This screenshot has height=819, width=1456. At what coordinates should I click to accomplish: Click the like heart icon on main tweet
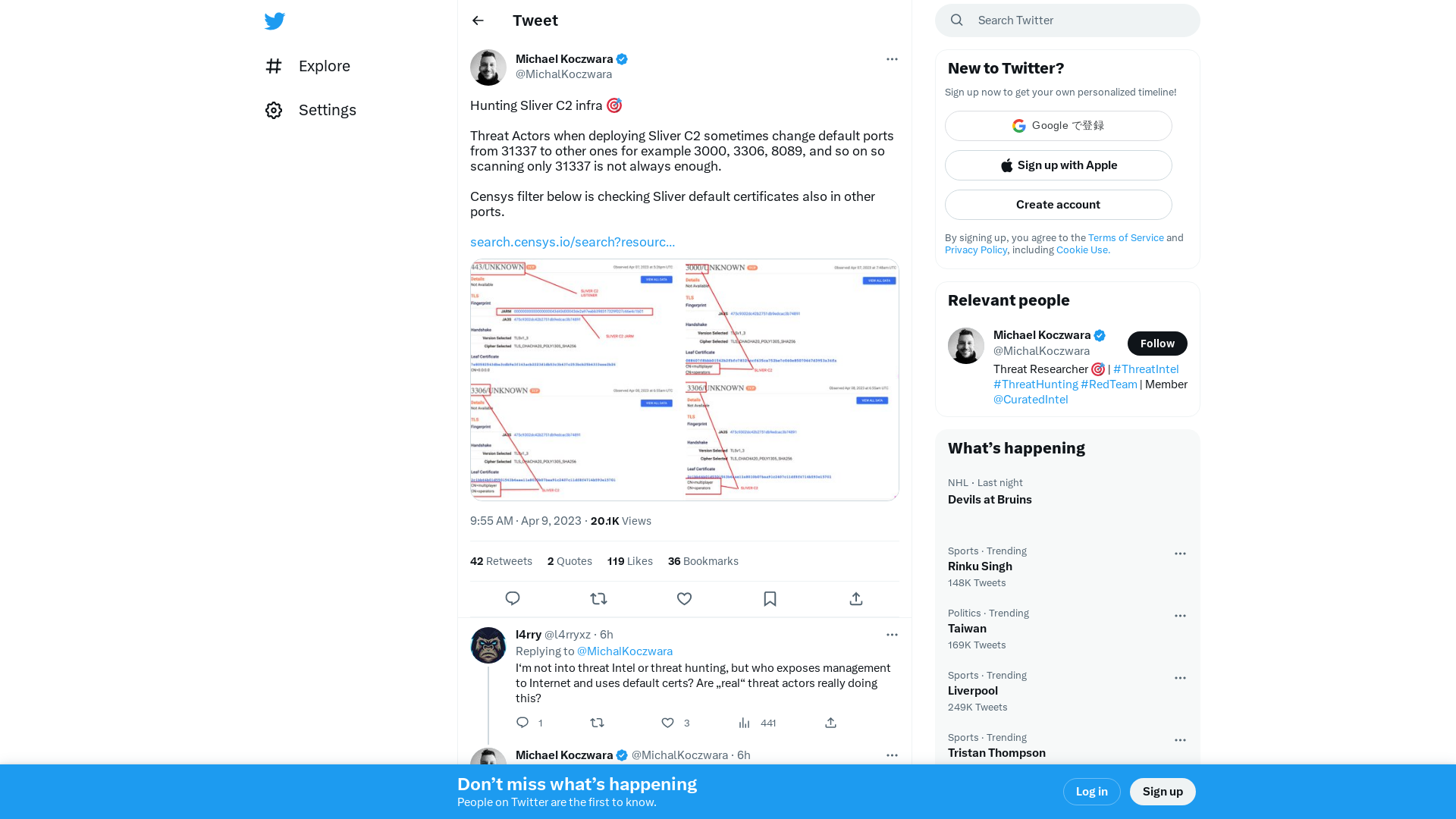[684, 598]
